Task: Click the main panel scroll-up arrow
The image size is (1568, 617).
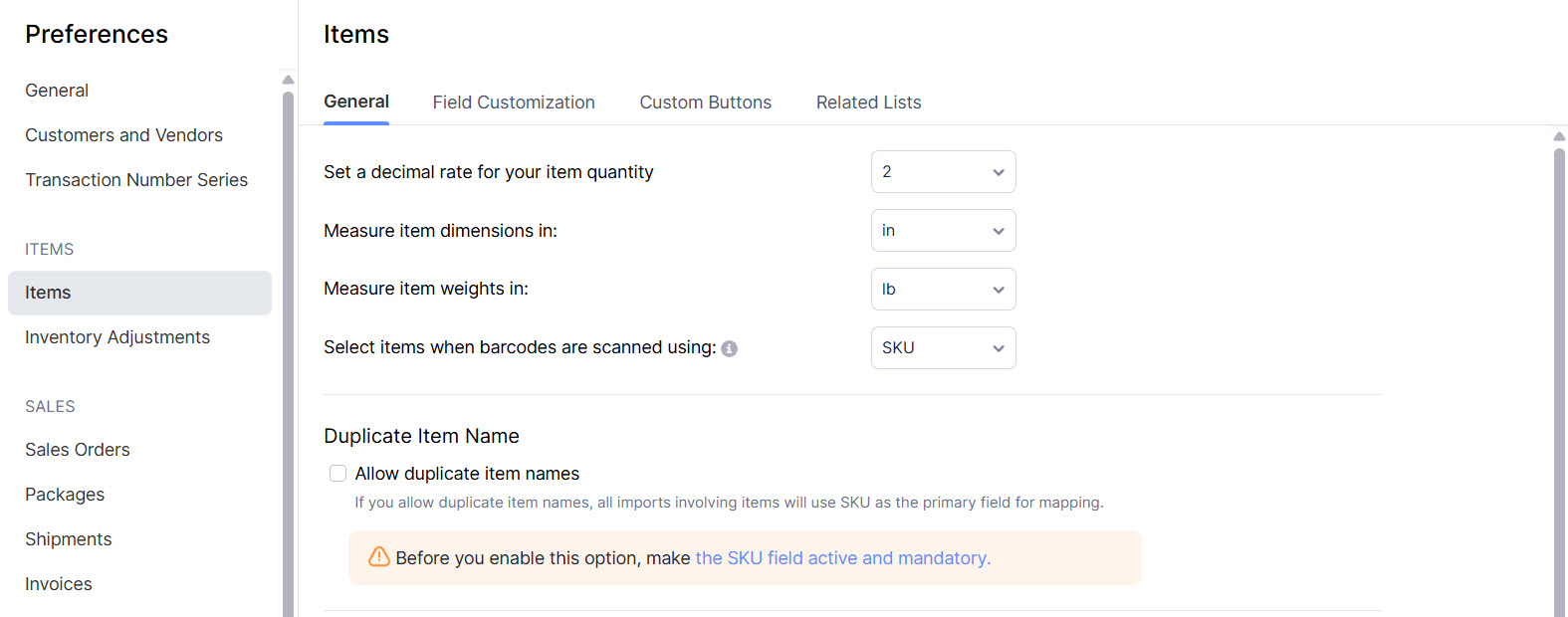Action: 1559,136
